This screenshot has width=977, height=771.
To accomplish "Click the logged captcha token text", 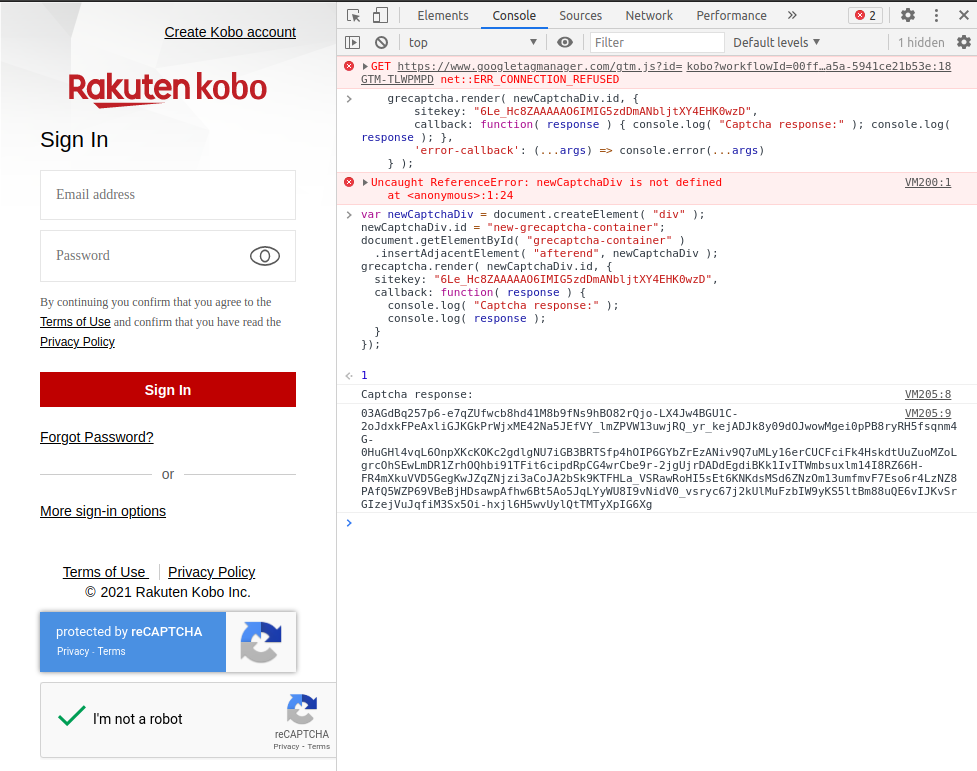I will point(659,459).
